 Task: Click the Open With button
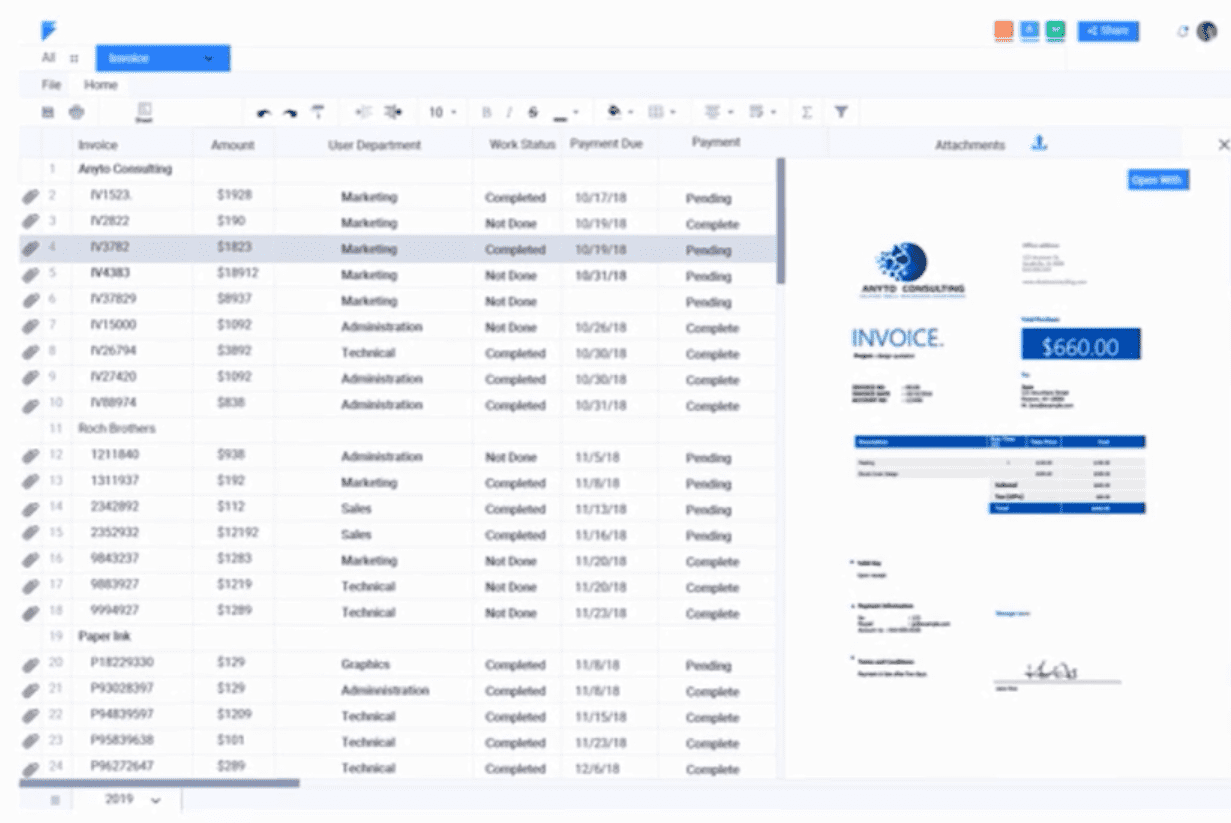(1157, 180)
